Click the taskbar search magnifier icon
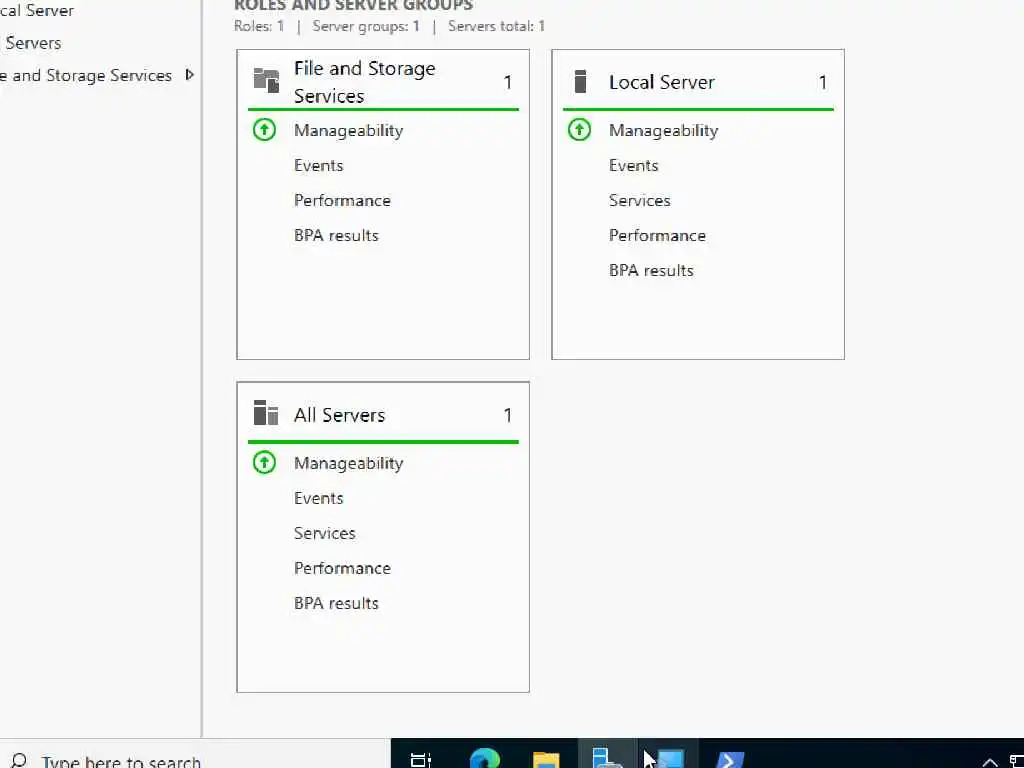Image resolution: width=1024 pixels, height=768 pixels. coord(19,761)
